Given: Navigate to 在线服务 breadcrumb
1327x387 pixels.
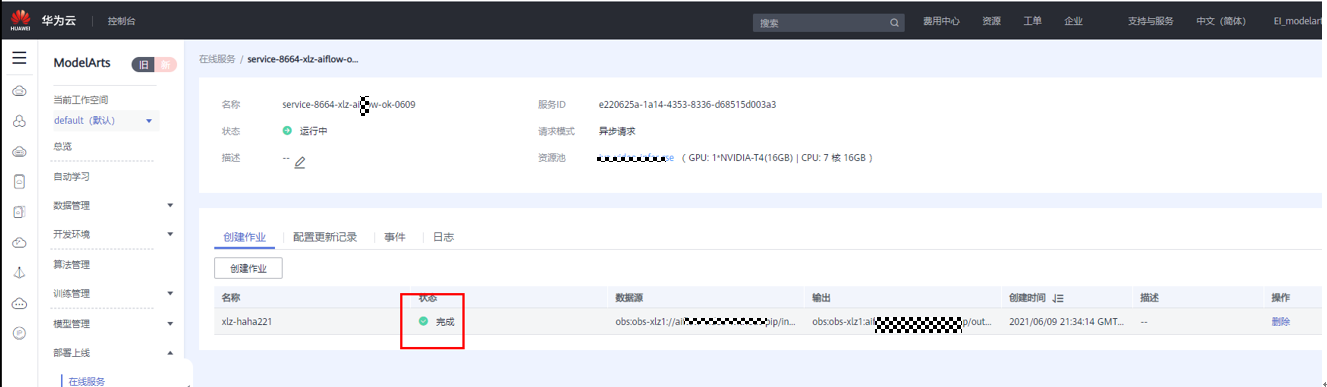Looking at the screenshot, I should coord(217,59).
